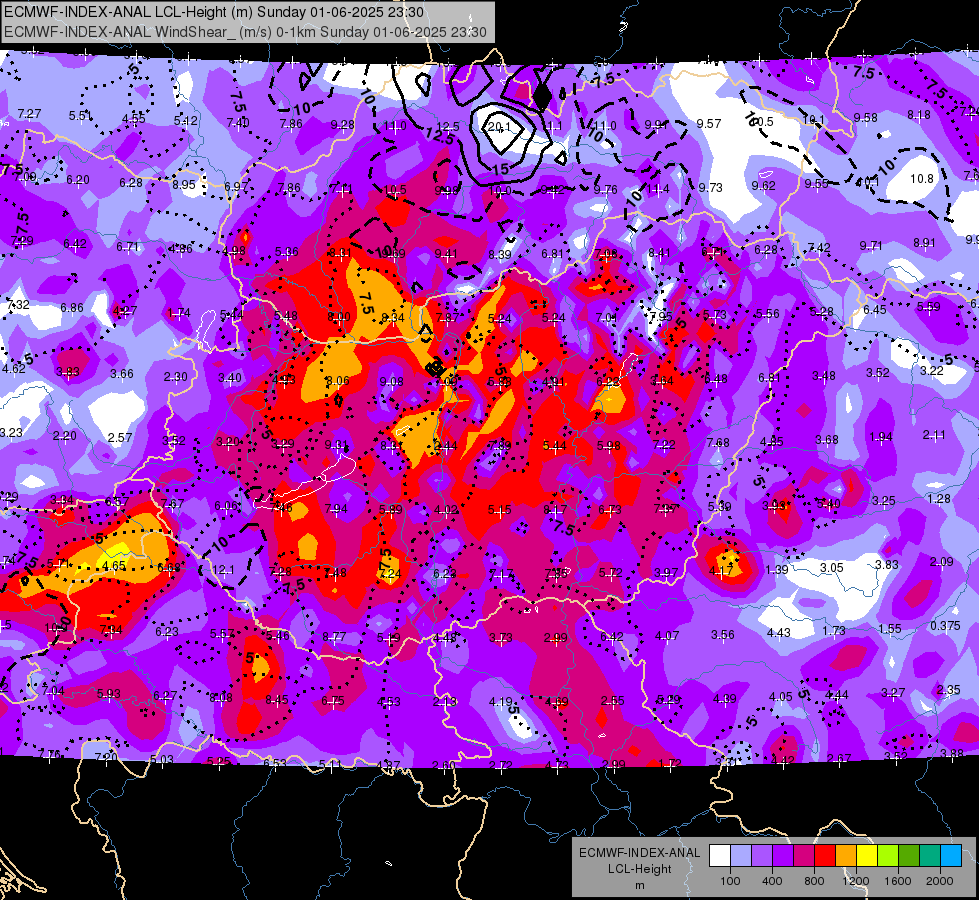Click the orange legend swatch before 1200
The image size is (979, 900).
pos(846,856)
